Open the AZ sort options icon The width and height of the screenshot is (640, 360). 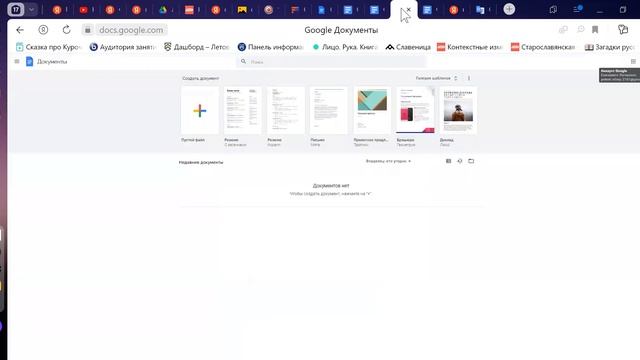click(460, 161)
